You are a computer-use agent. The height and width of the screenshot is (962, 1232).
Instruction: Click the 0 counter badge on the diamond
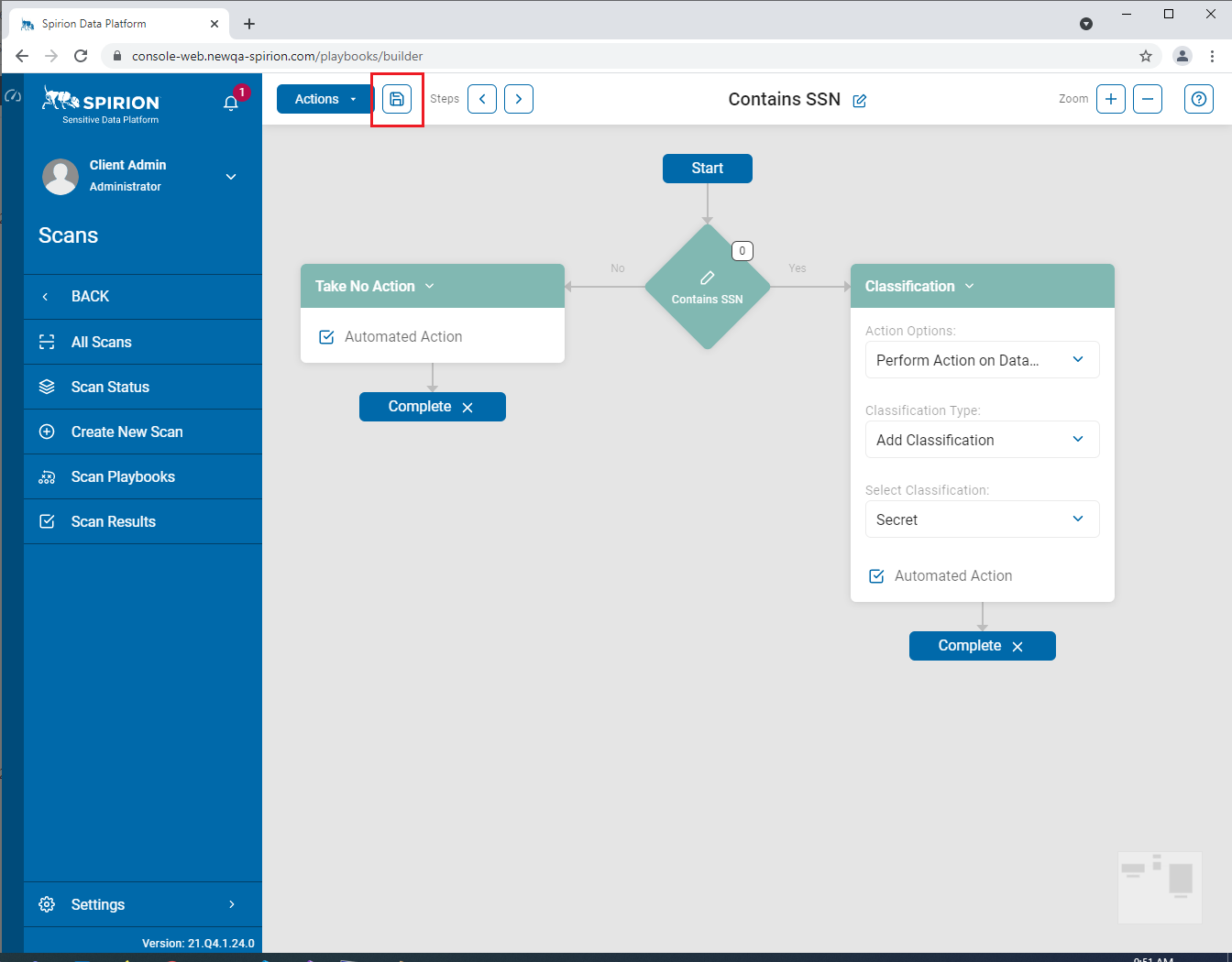742,251
